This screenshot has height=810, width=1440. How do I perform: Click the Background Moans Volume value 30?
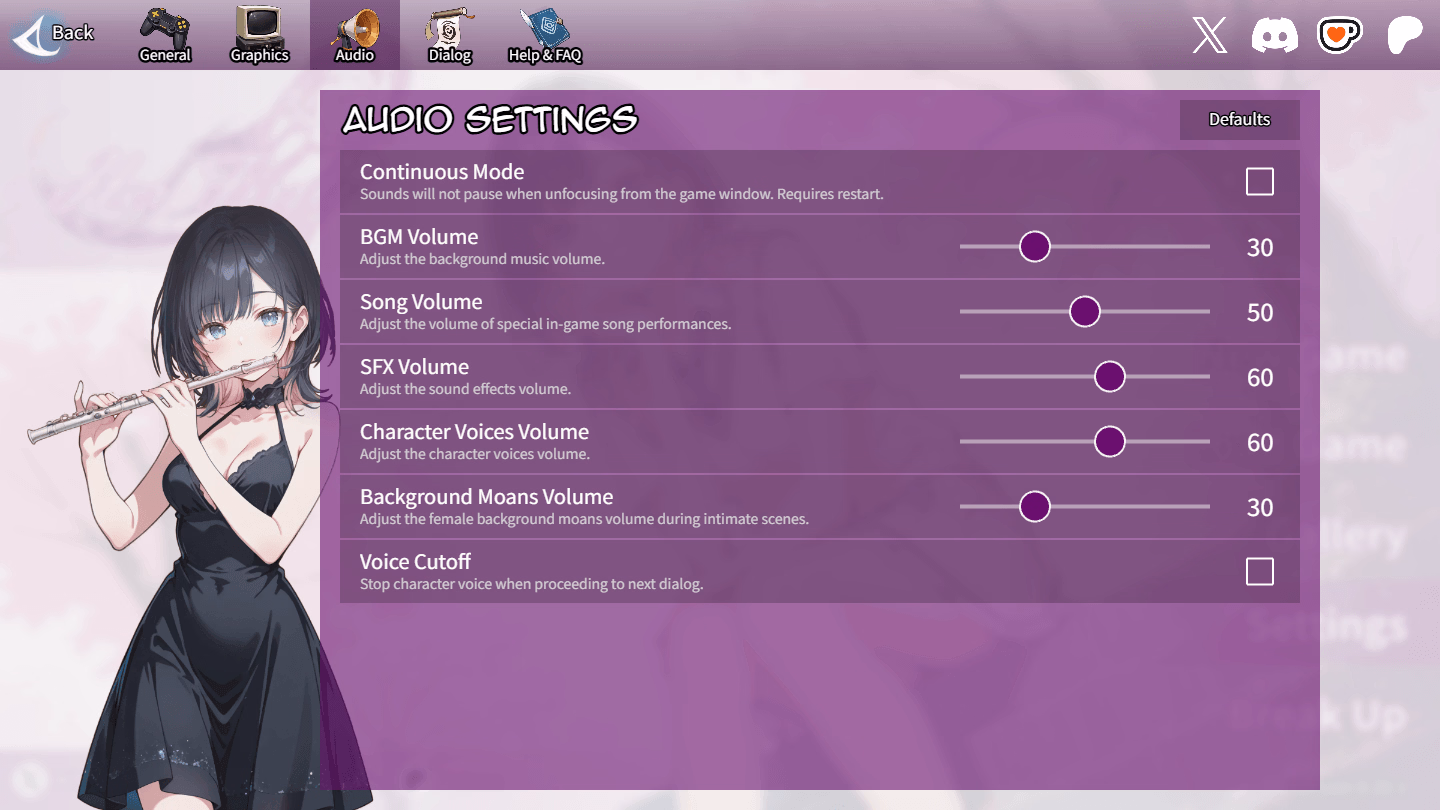(1260, 507)
